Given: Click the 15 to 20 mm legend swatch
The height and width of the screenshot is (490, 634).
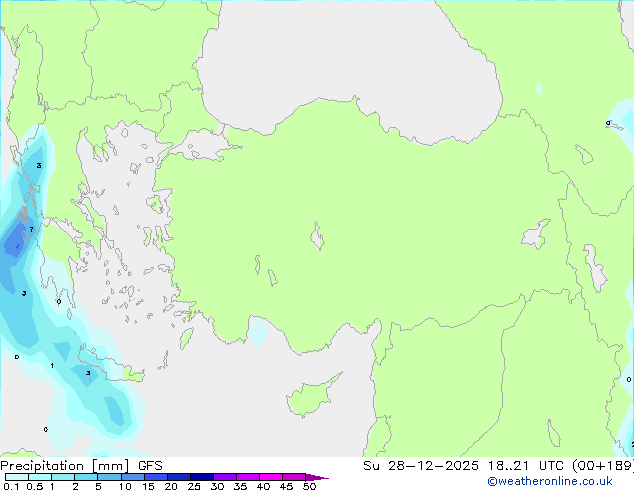Looking at the screenshot, I should pyautogui.click(x=155, y=477).
